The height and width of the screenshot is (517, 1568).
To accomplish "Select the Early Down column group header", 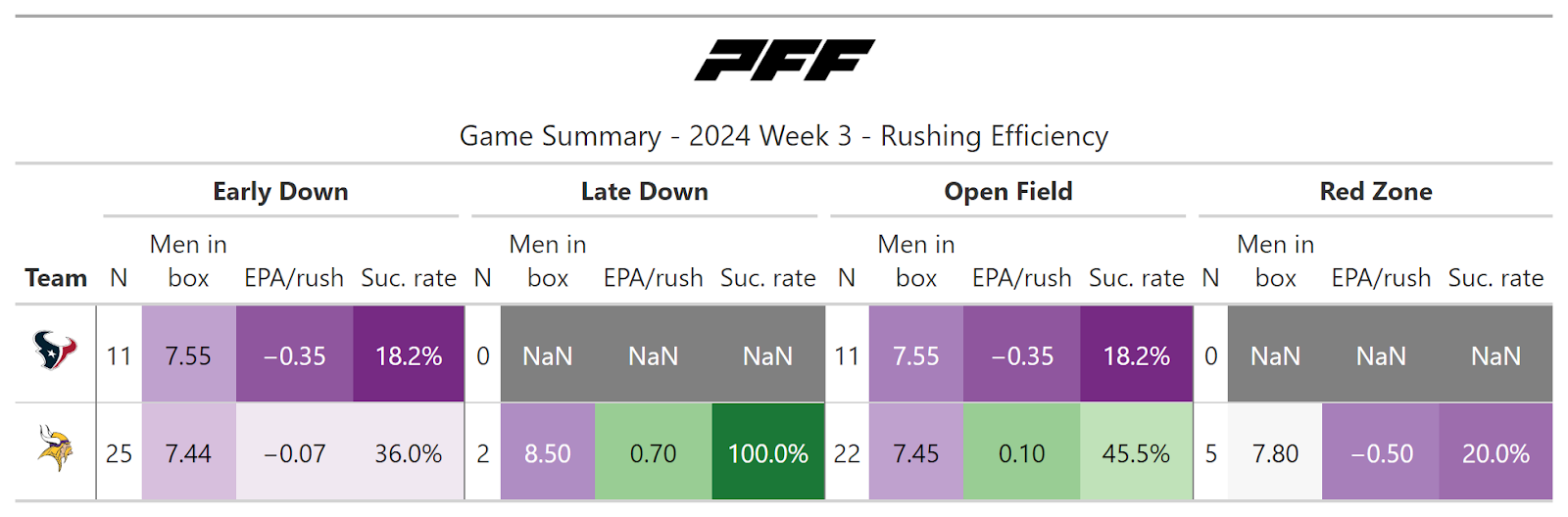I will 280,192.
